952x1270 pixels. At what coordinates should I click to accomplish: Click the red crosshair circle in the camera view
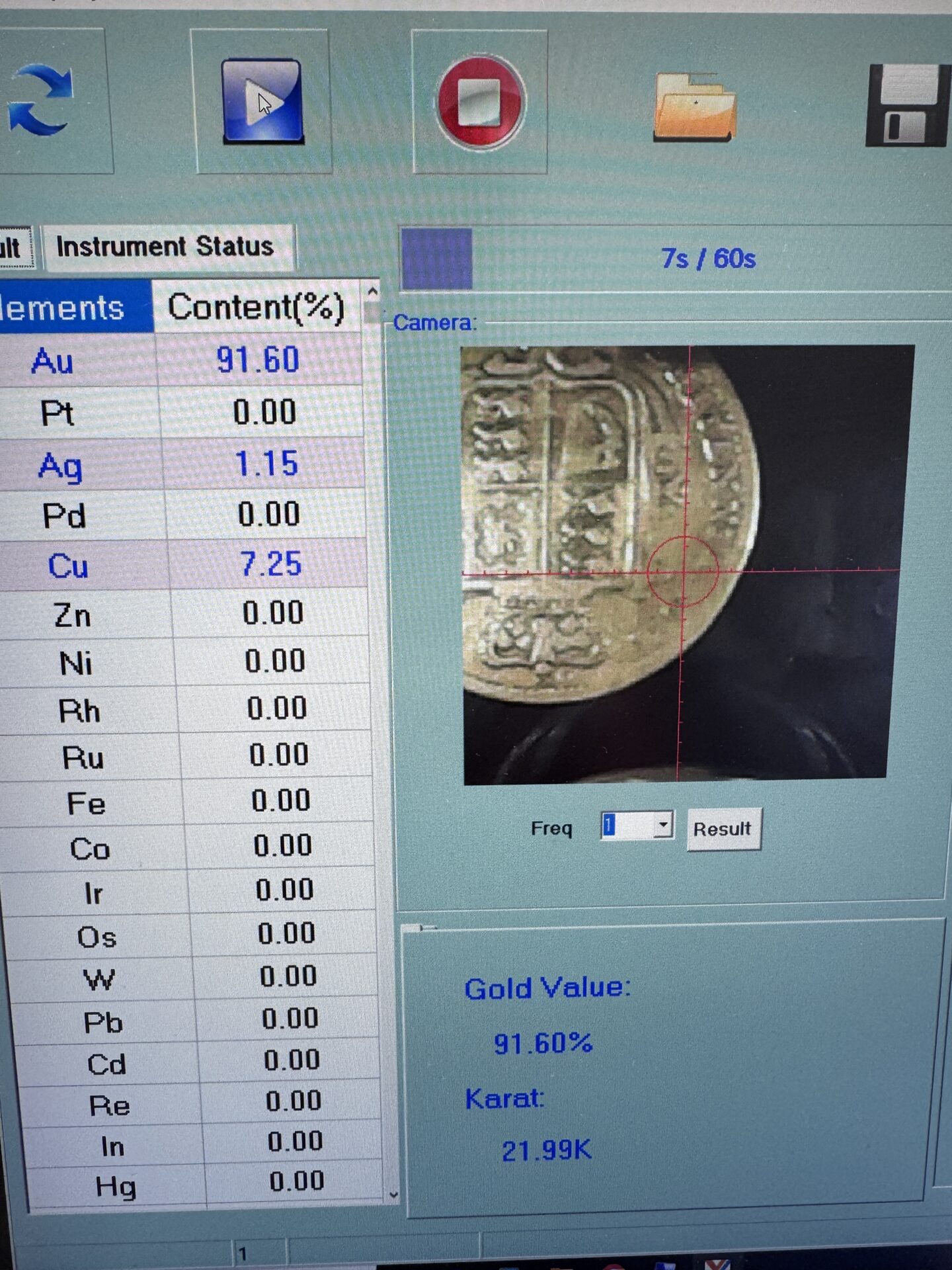pos(683,571)
